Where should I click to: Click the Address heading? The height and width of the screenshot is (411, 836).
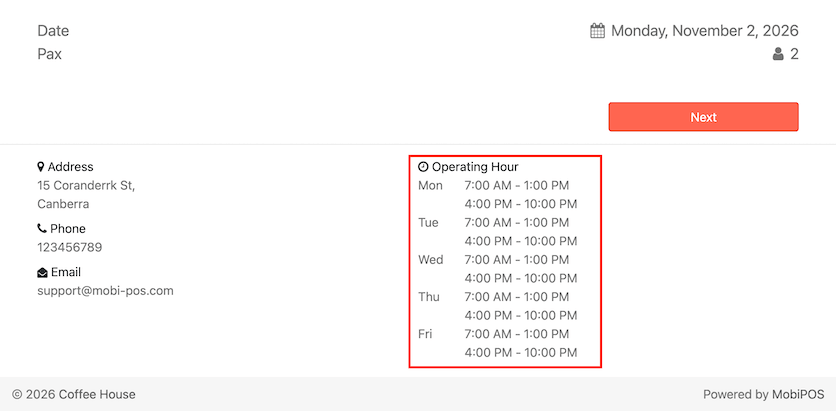[70, 167]
